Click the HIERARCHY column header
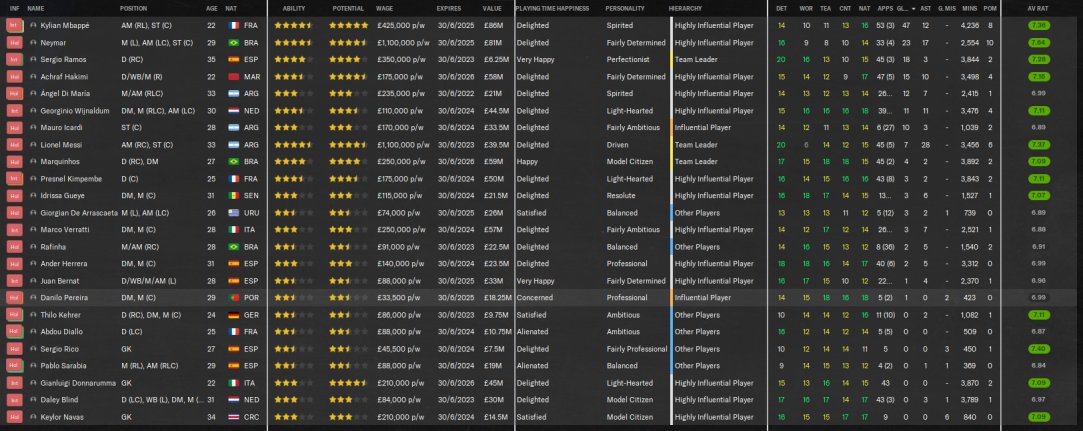The height and width of the screenshot is (431, 1083). click(x=685, y=8)
